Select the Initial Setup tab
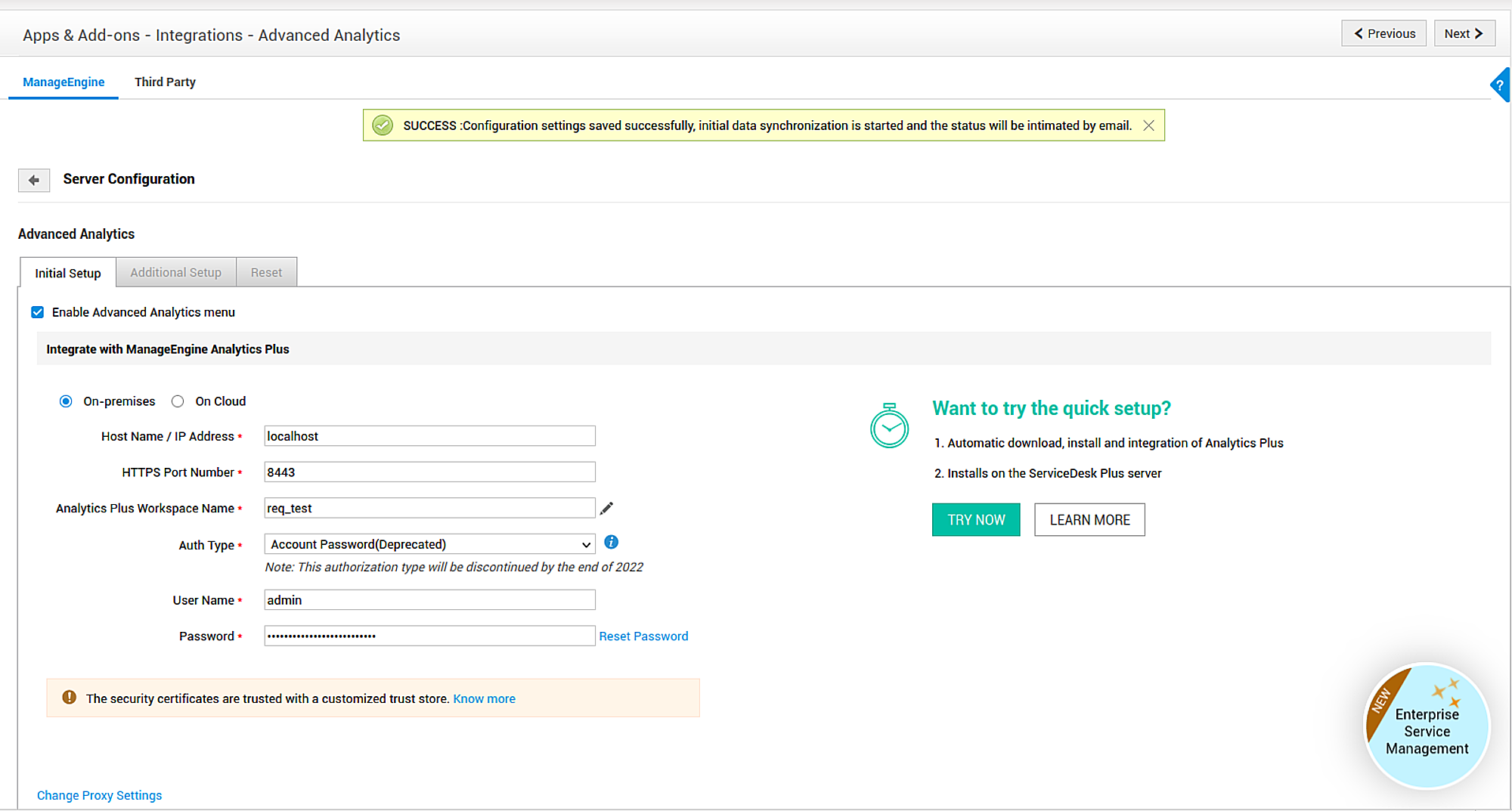The height and width of the screenshot is (811, 1512). point(68,273)
